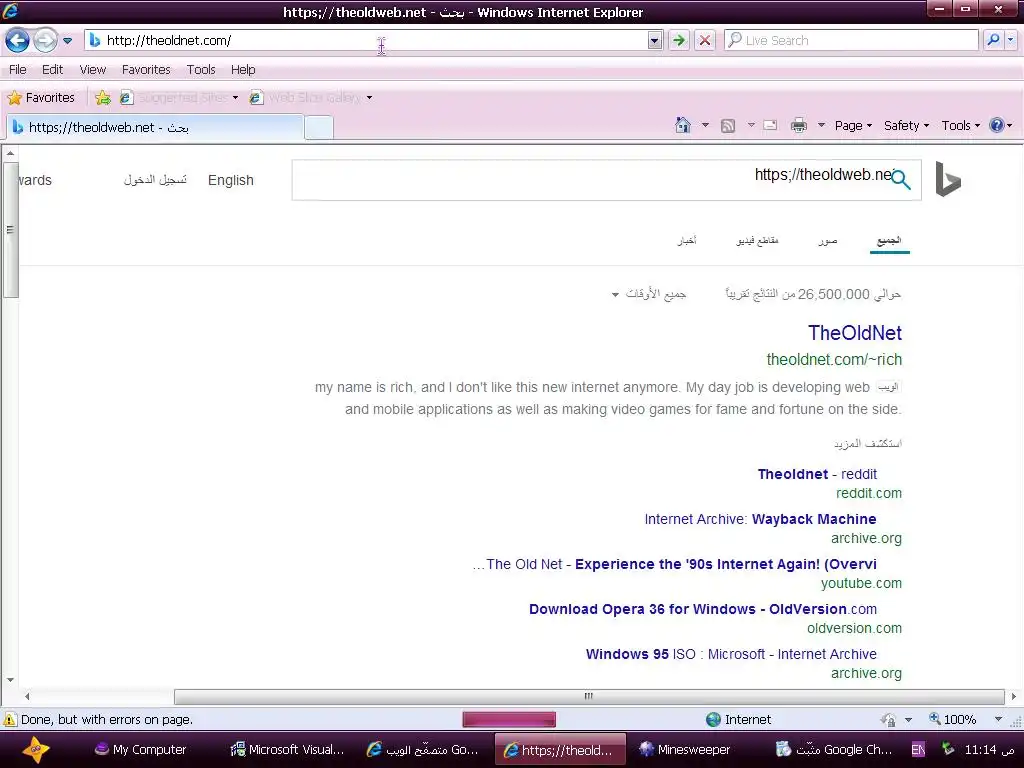The width and height of the screenshot is (1024, 768).
Task: Select the theoldweb.net search tab
Action: coord(155,127)
